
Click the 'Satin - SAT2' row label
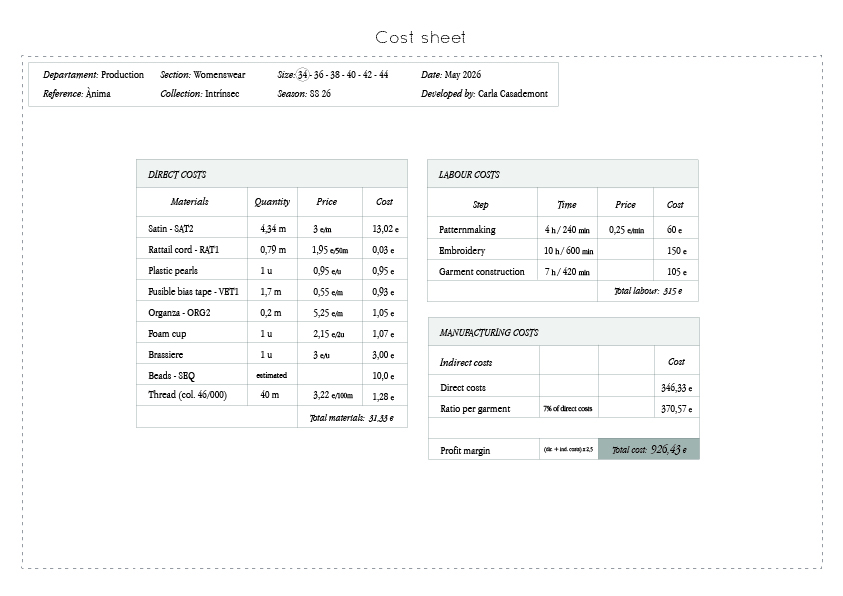pyautogui.click(x=170, y=228)
